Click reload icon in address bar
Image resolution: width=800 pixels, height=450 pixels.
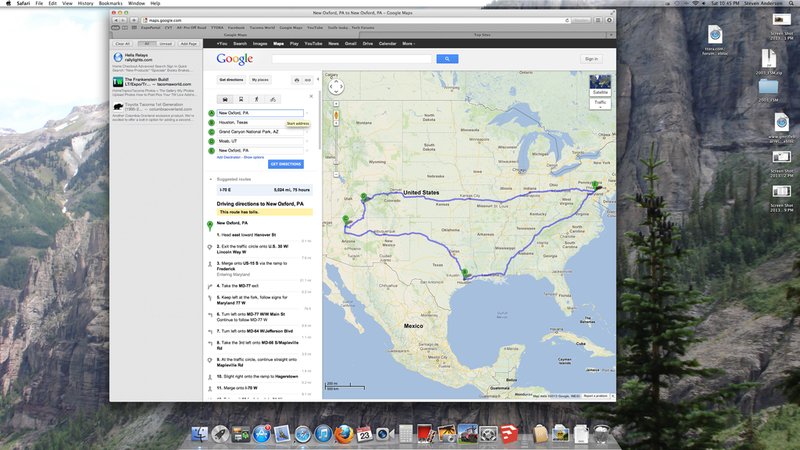tap(567, 20)
